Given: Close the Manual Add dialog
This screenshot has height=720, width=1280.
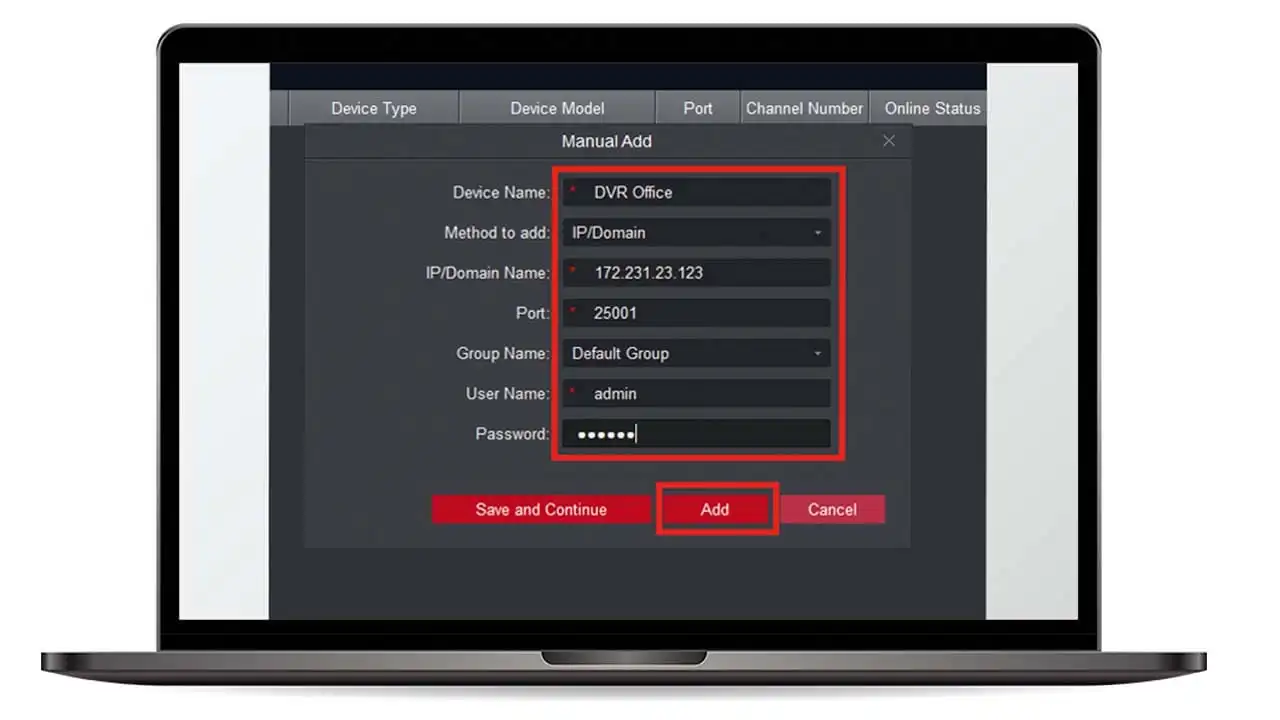Looking at the screenshot, I should click(888, 141).
